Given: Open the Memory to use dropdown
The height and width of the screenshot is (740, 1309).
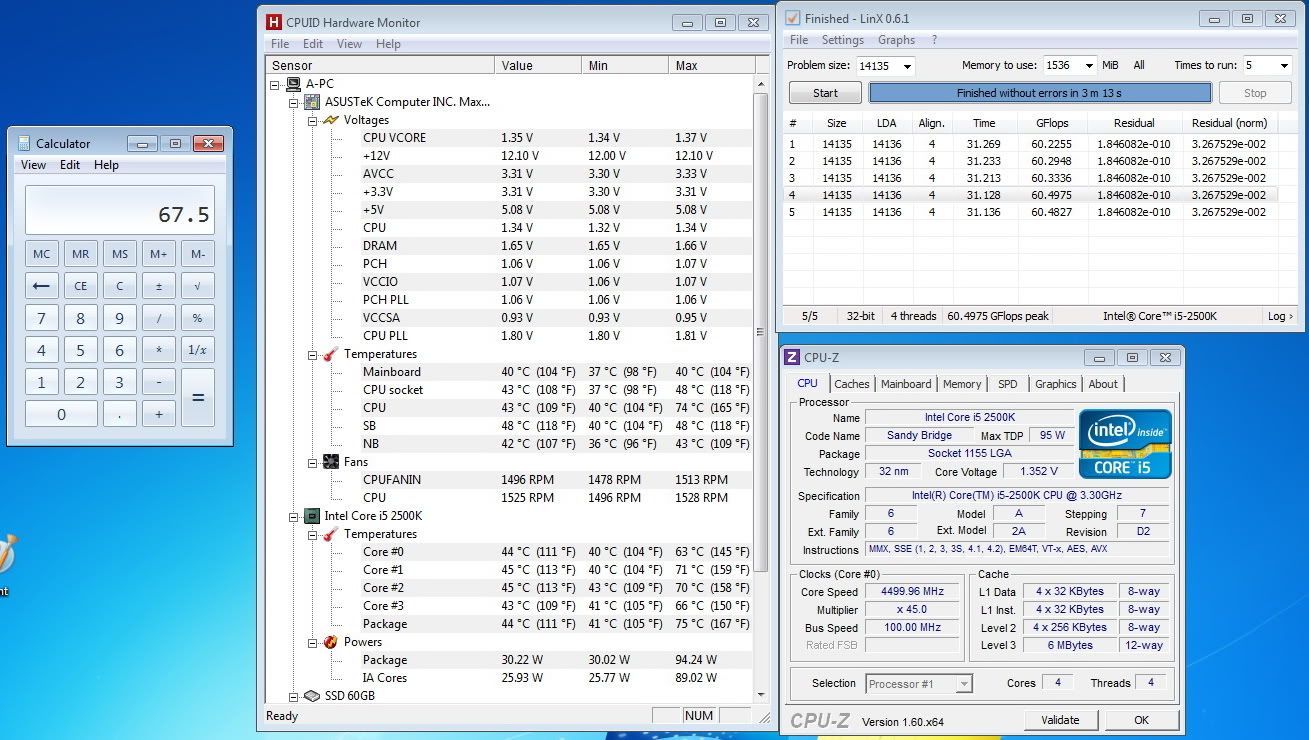Looking at the screenshot, I should [1089, 66].
